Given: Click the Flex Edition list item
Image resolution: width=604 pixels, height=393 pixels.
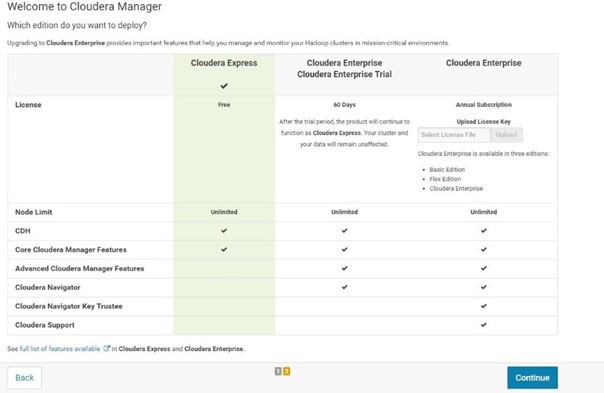Looking at the screenshot, I should click(445, 179).
